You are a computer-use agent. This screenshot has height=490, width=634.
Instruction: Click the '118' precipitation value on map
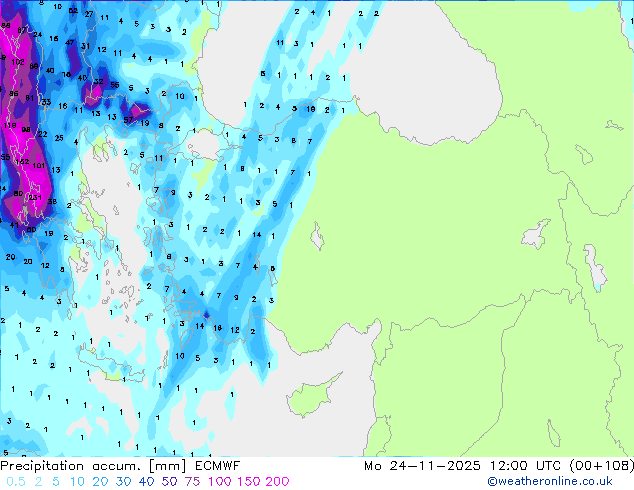click(x=10, y=125)
